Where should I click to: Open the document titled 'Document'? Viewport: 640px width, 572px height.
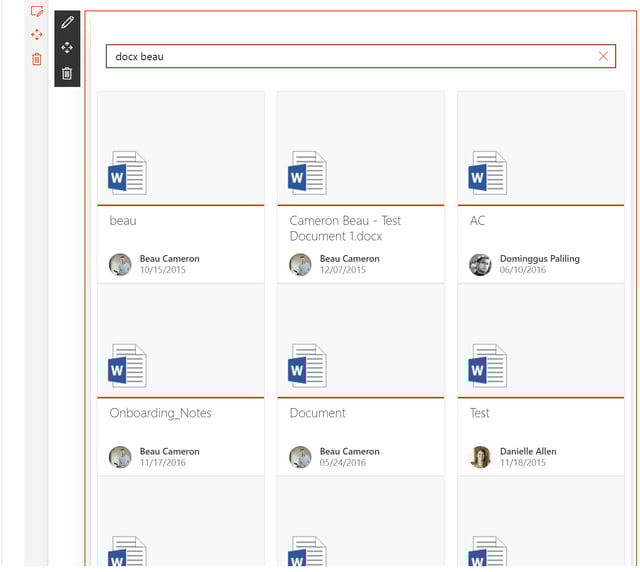pyautogui.click(x=318, y=413)
